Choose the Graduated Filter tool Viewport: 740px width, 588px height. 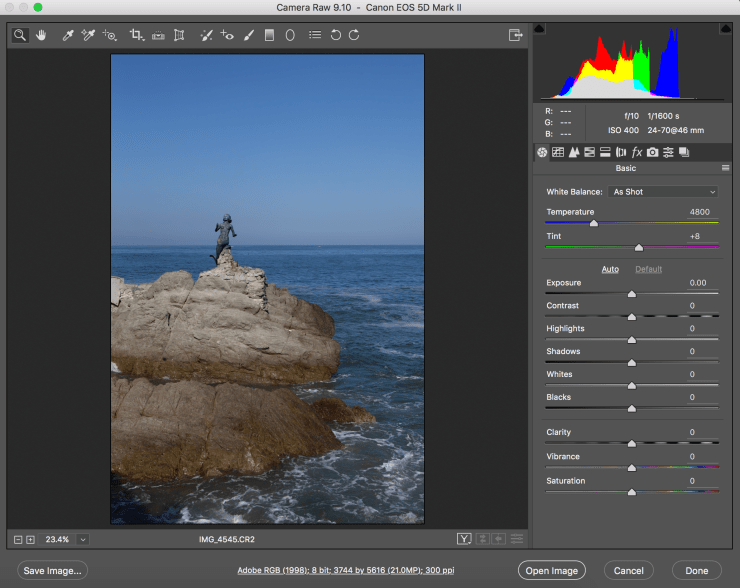click(268, 35)
